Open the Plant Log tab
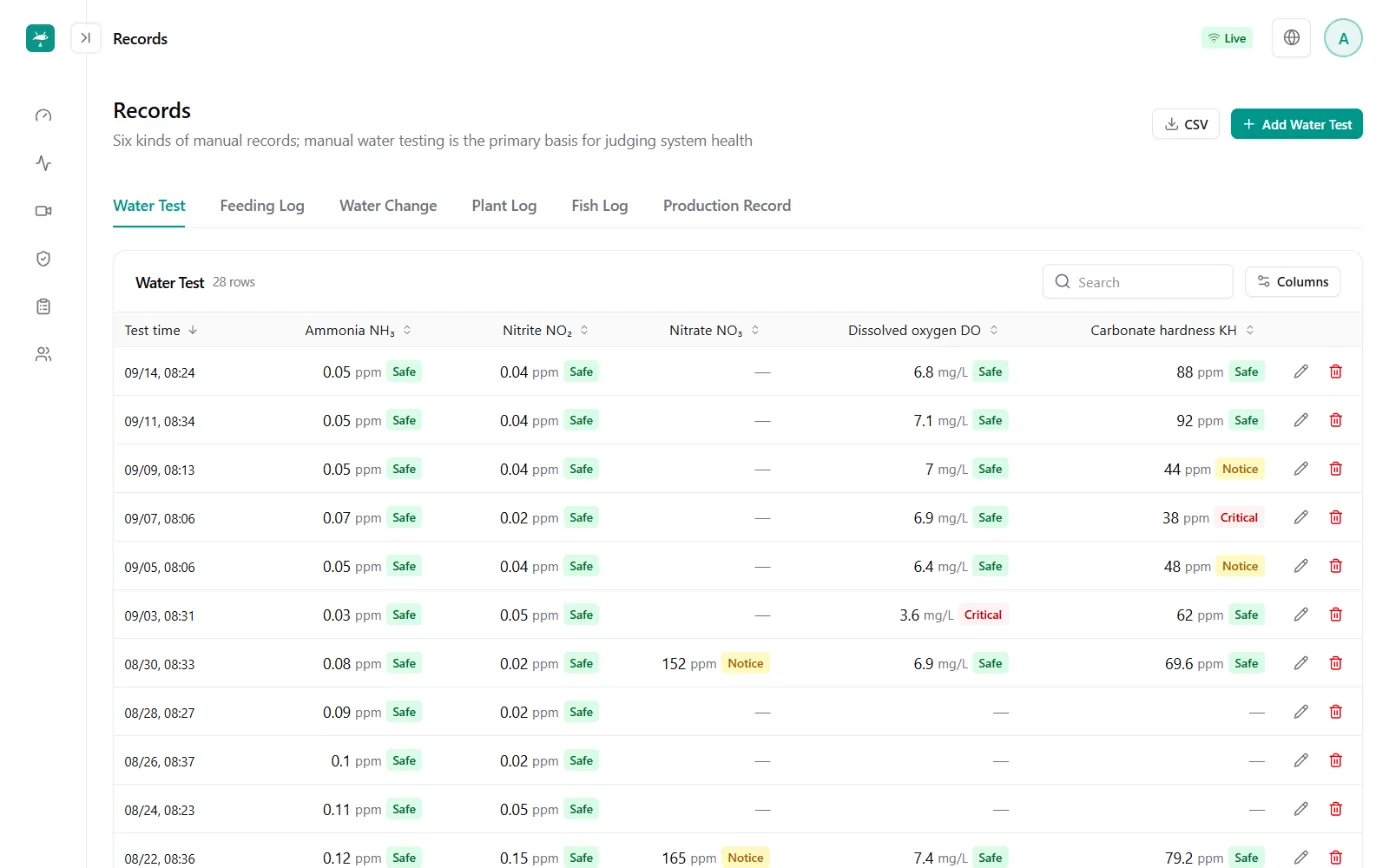This screenshot has width=1388, height=868. point(504,206)
